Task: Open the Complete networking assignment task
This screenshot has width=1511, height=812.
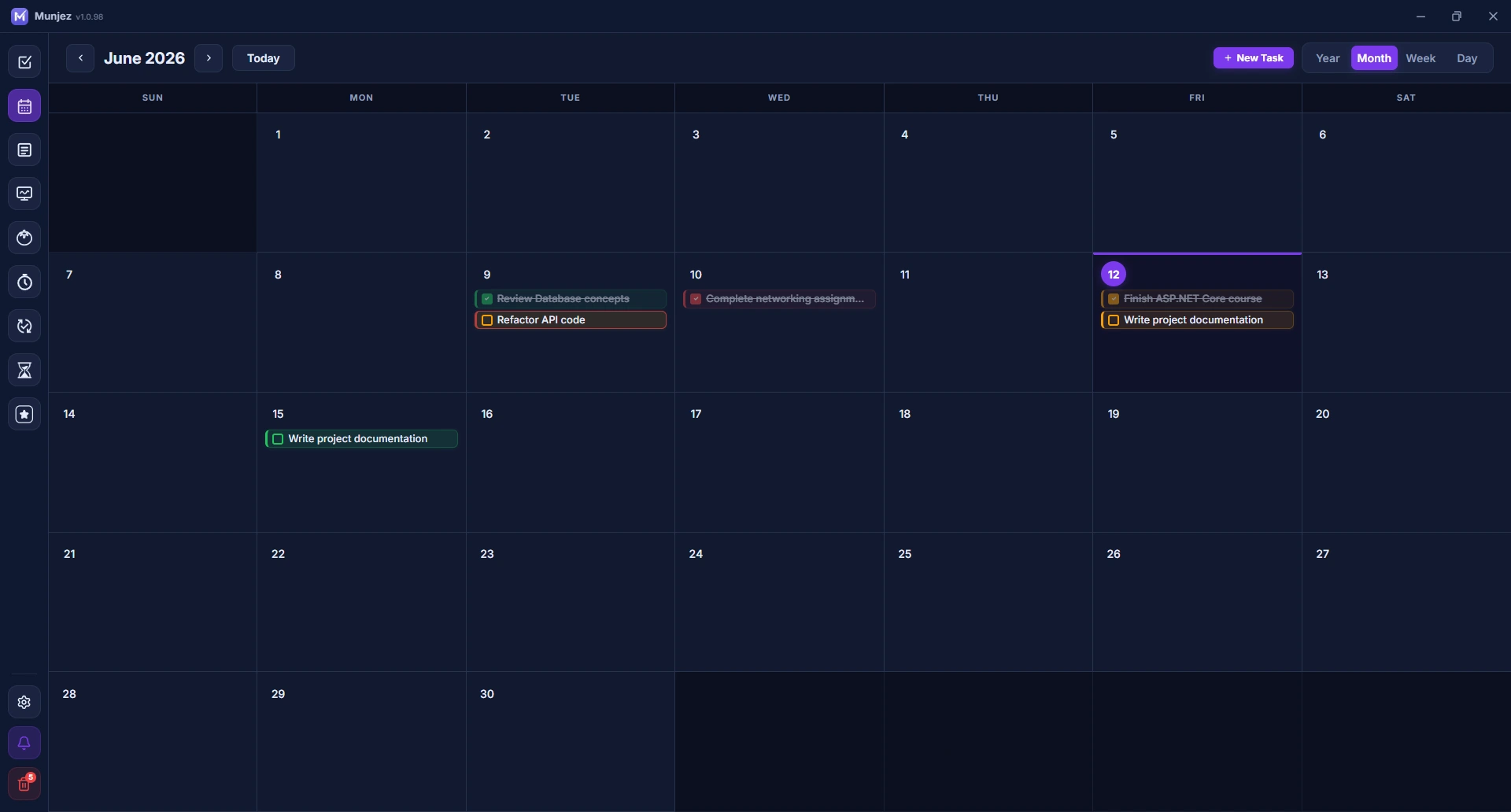Action: pyautogui.click(x=779, y=299)
